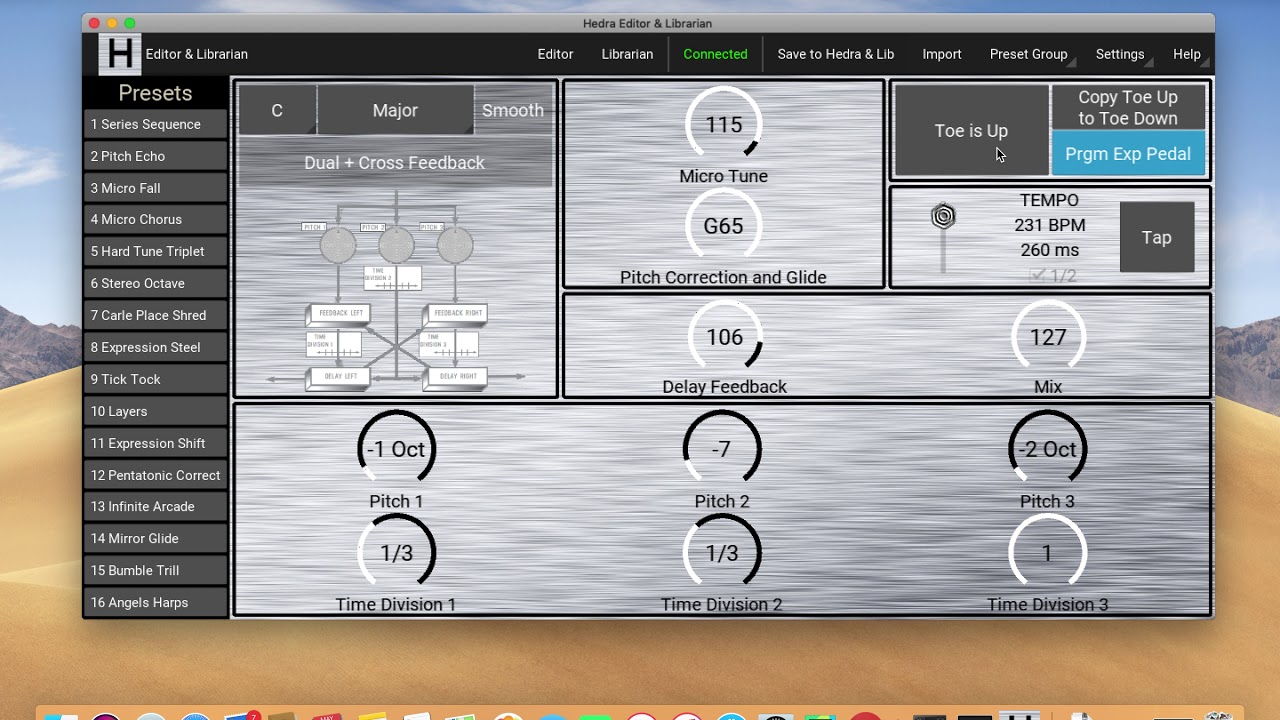Select preset 6 Stereo Octave

(x=156, y=283)
